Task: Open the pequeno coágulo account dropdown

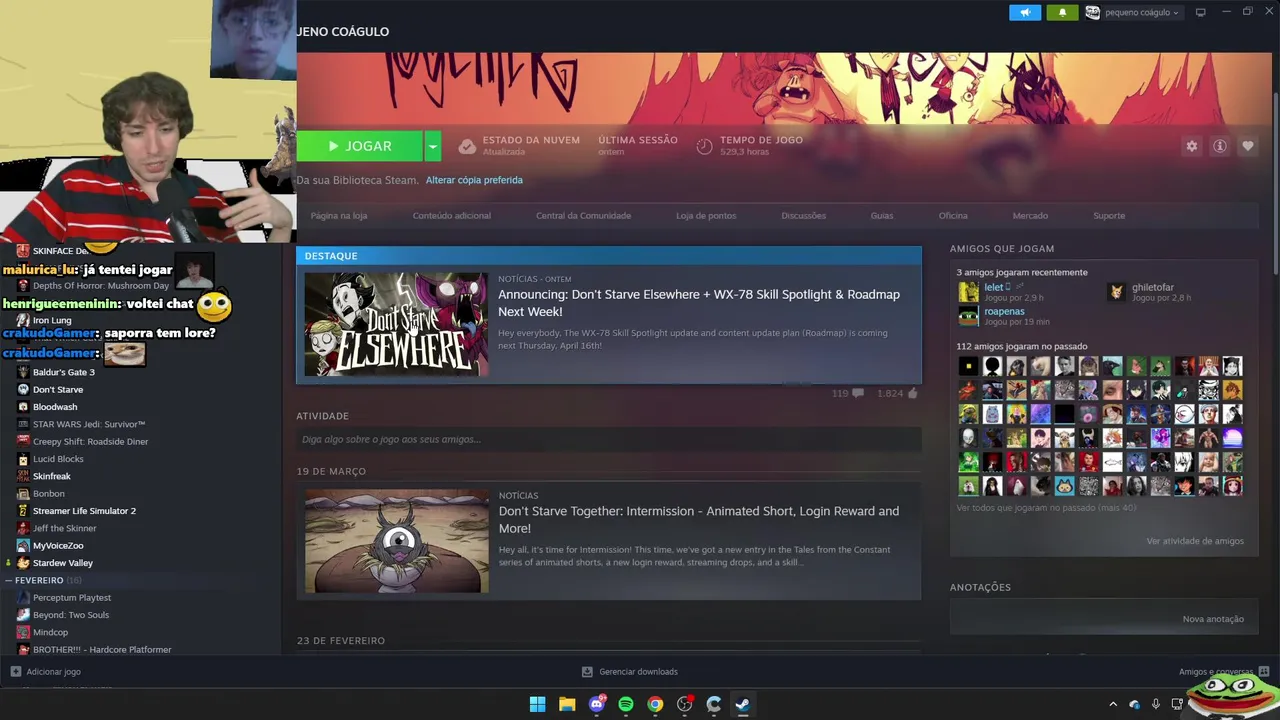Action: point(1132,13)
